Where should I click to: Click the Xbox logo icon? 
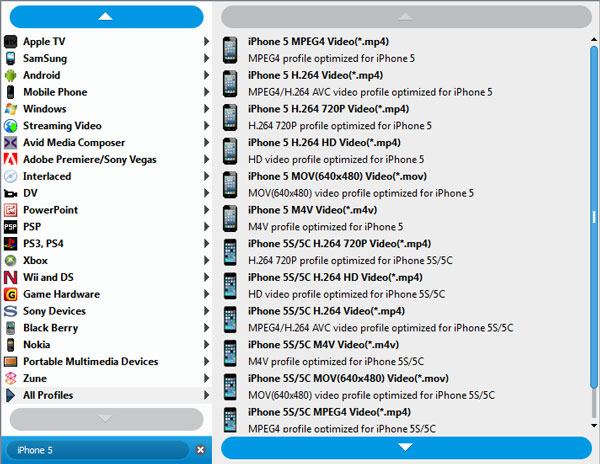point(10,260)
